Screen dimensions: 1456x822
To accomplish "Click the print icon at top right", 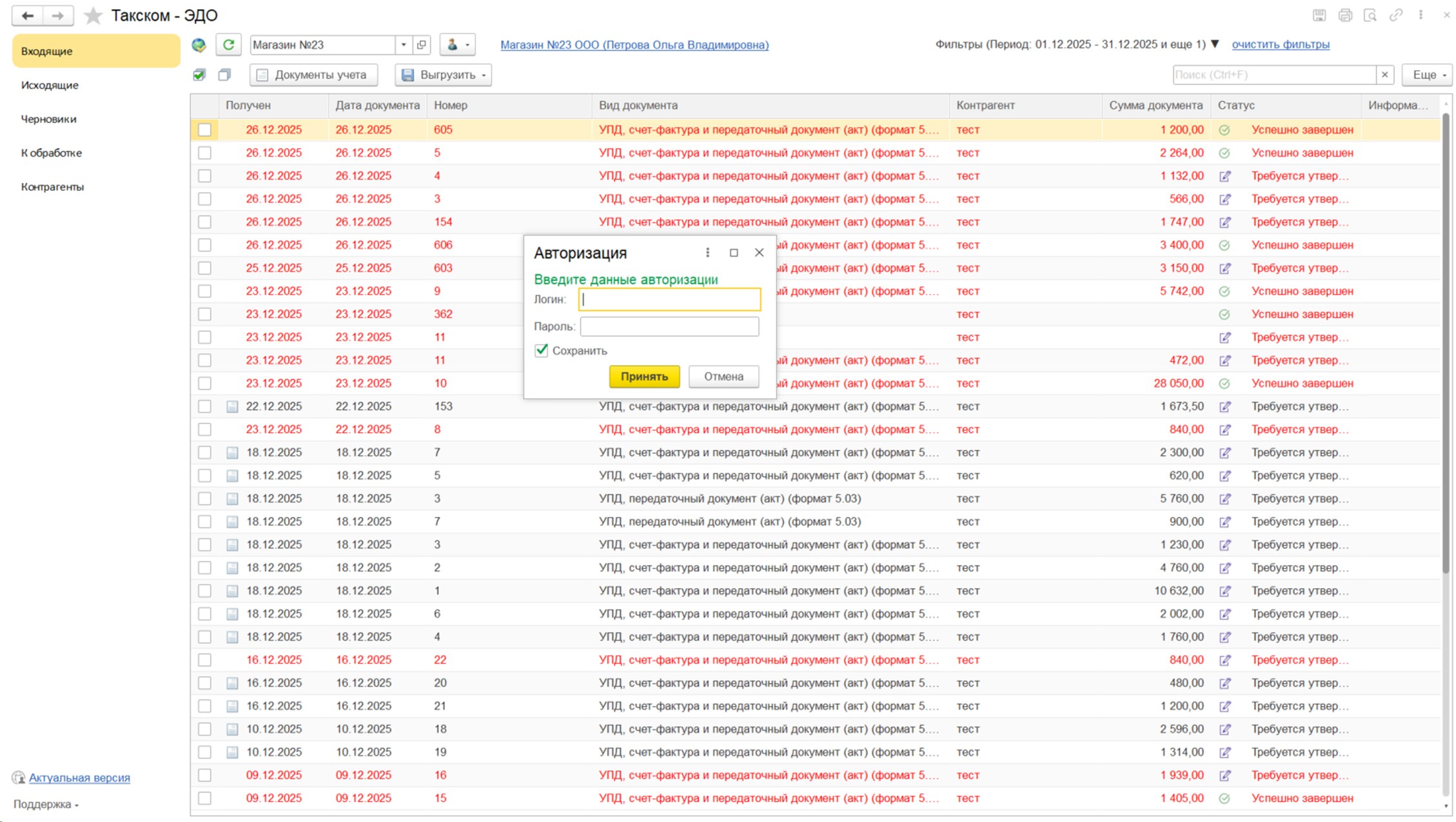I will tap(1344, 15).
